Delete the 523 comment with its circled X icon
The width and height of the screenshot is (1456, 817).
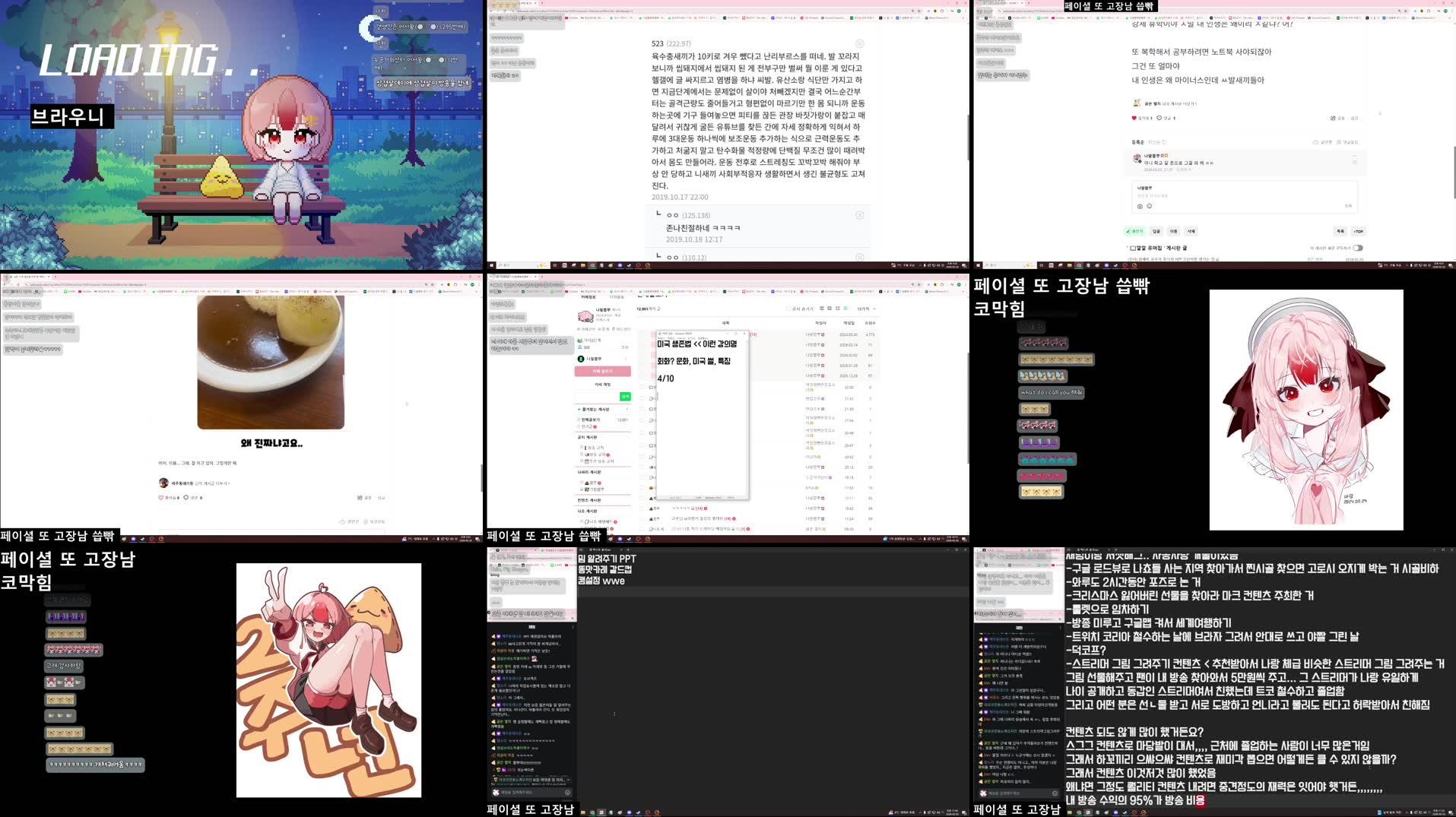(859, 44)
